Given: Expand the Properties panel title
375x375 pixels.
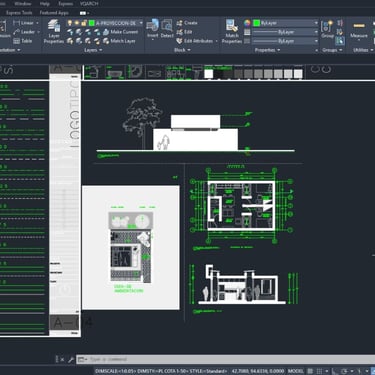Looking at the screenshot, I should coord(267,50).
